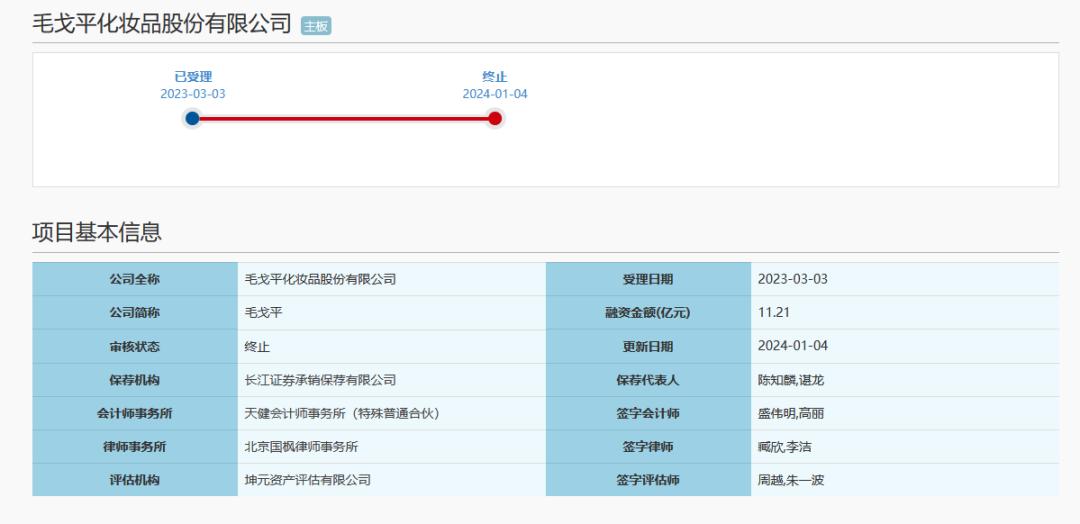The height and width of the screenshot is (524, 1080).
Task: Select 陈知麟,谌龙 sponsor representatives cell
Action: coord(905,380)
